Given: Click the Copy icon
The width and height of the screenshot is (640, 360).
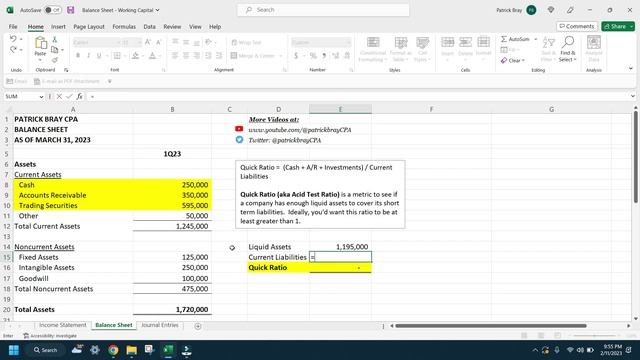Looking at the screenshot, I should click(55, 49).
